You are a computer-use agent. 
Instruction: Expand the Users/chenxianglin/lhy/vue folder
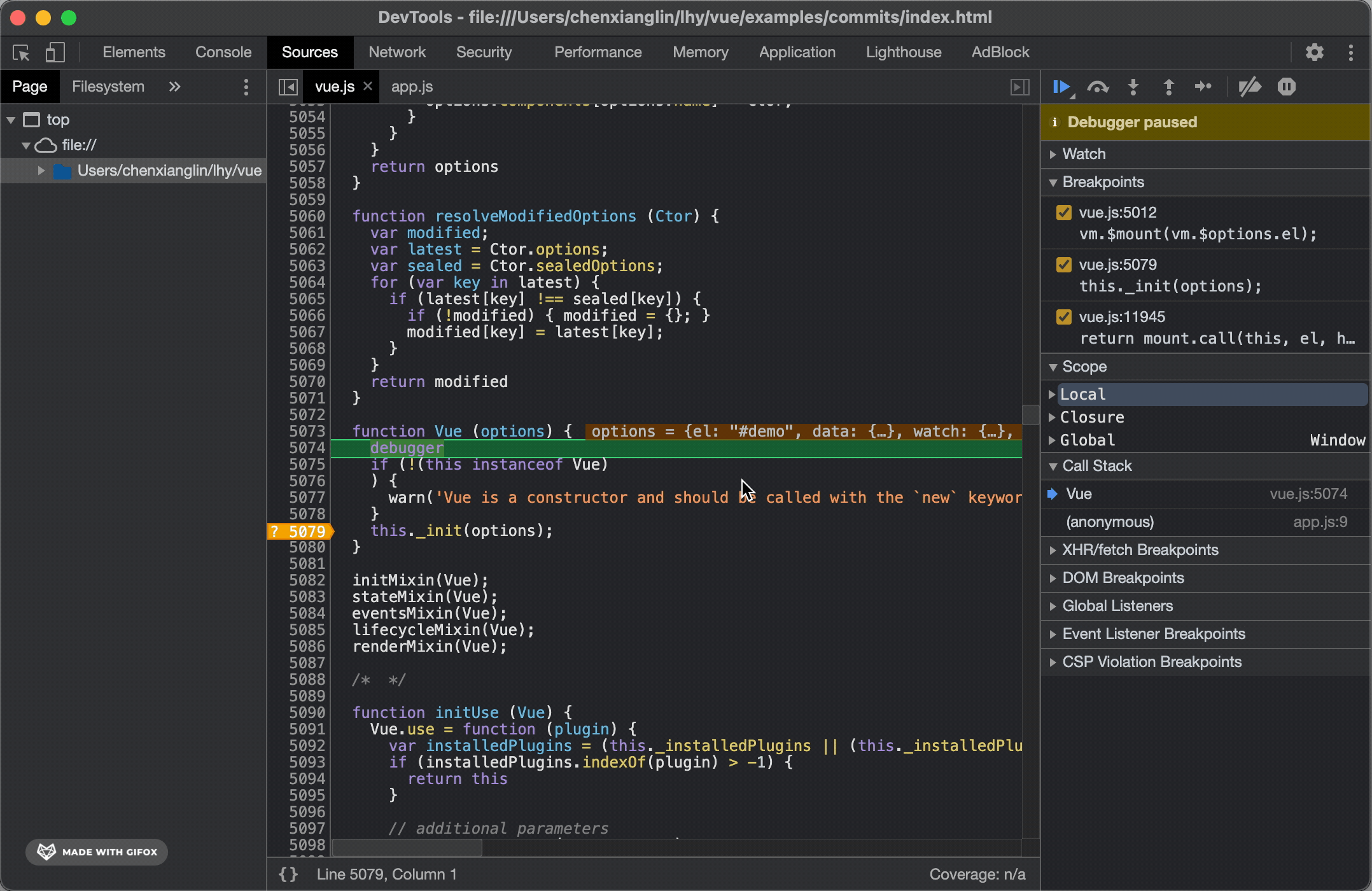point(41,171)
